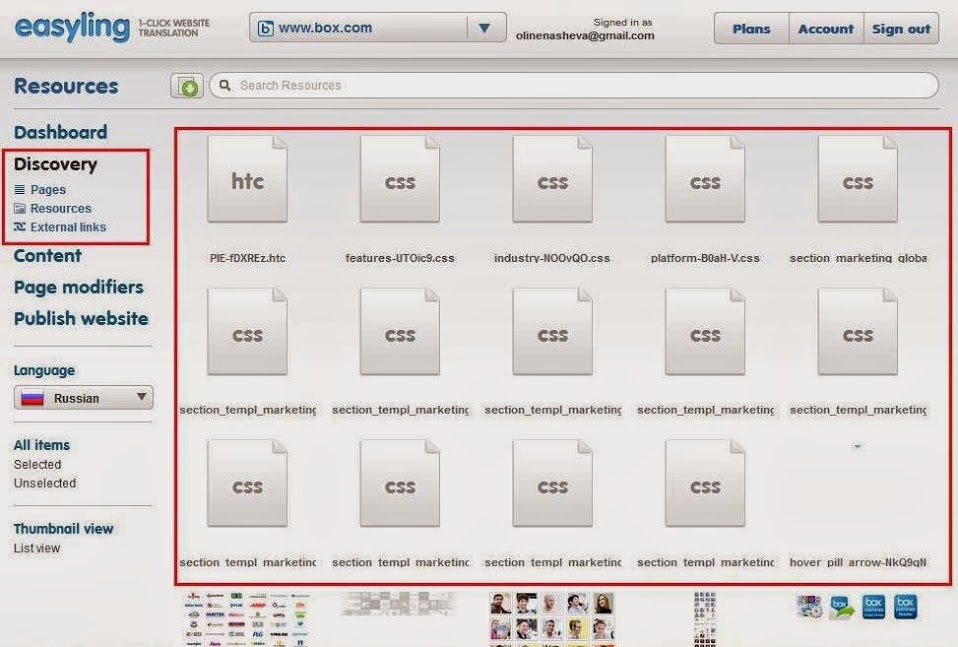Open the Content section
This screenshot has height=647, width=958.
pos(48,255)
